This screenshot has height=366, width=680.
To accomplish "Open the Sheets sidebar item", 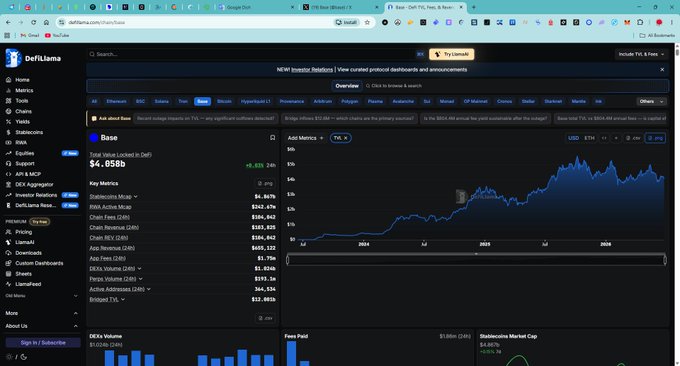I will tap(19, 274).
